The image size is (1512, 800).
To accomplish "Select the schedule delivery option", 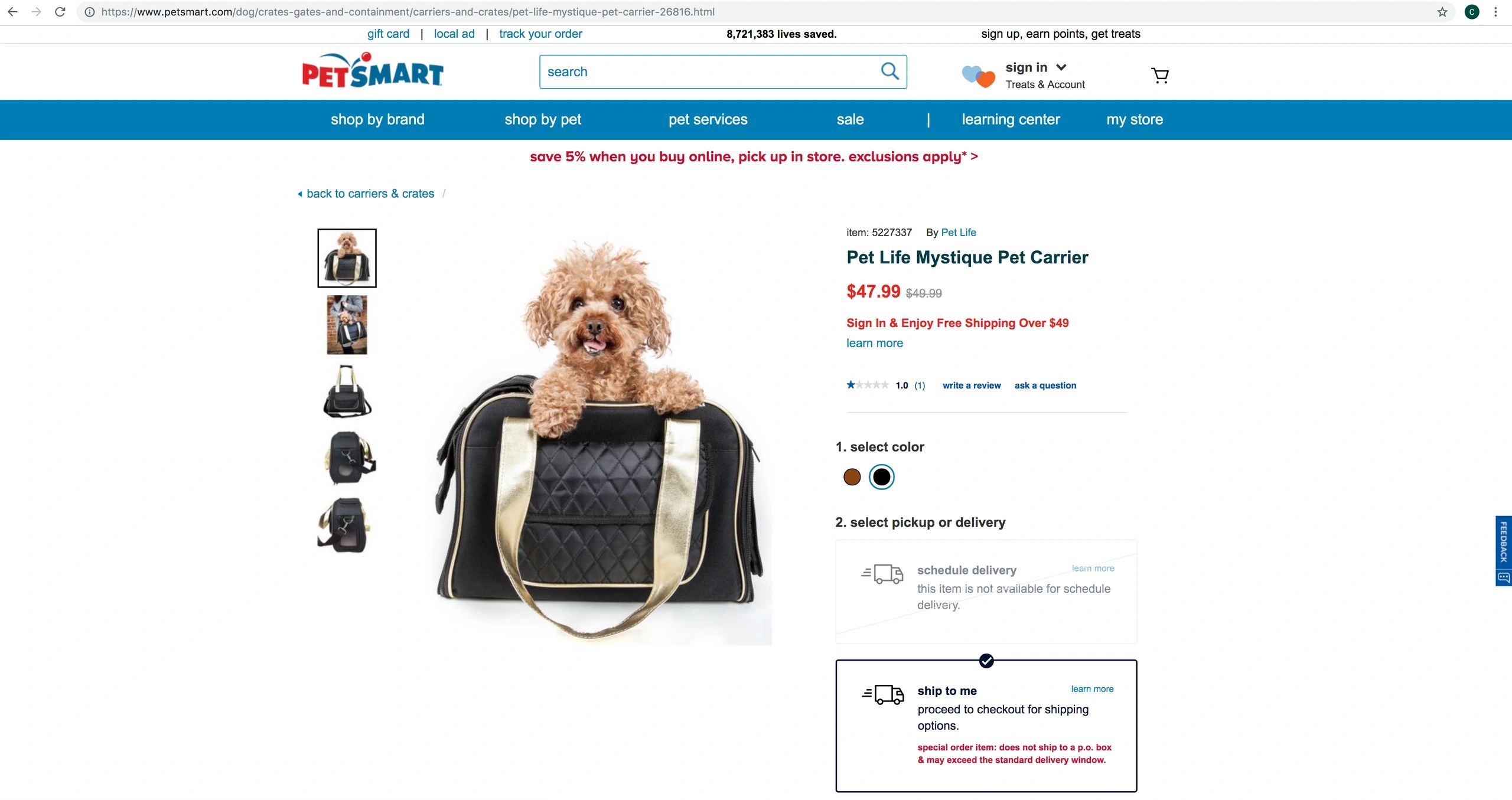I will [986, 592].
